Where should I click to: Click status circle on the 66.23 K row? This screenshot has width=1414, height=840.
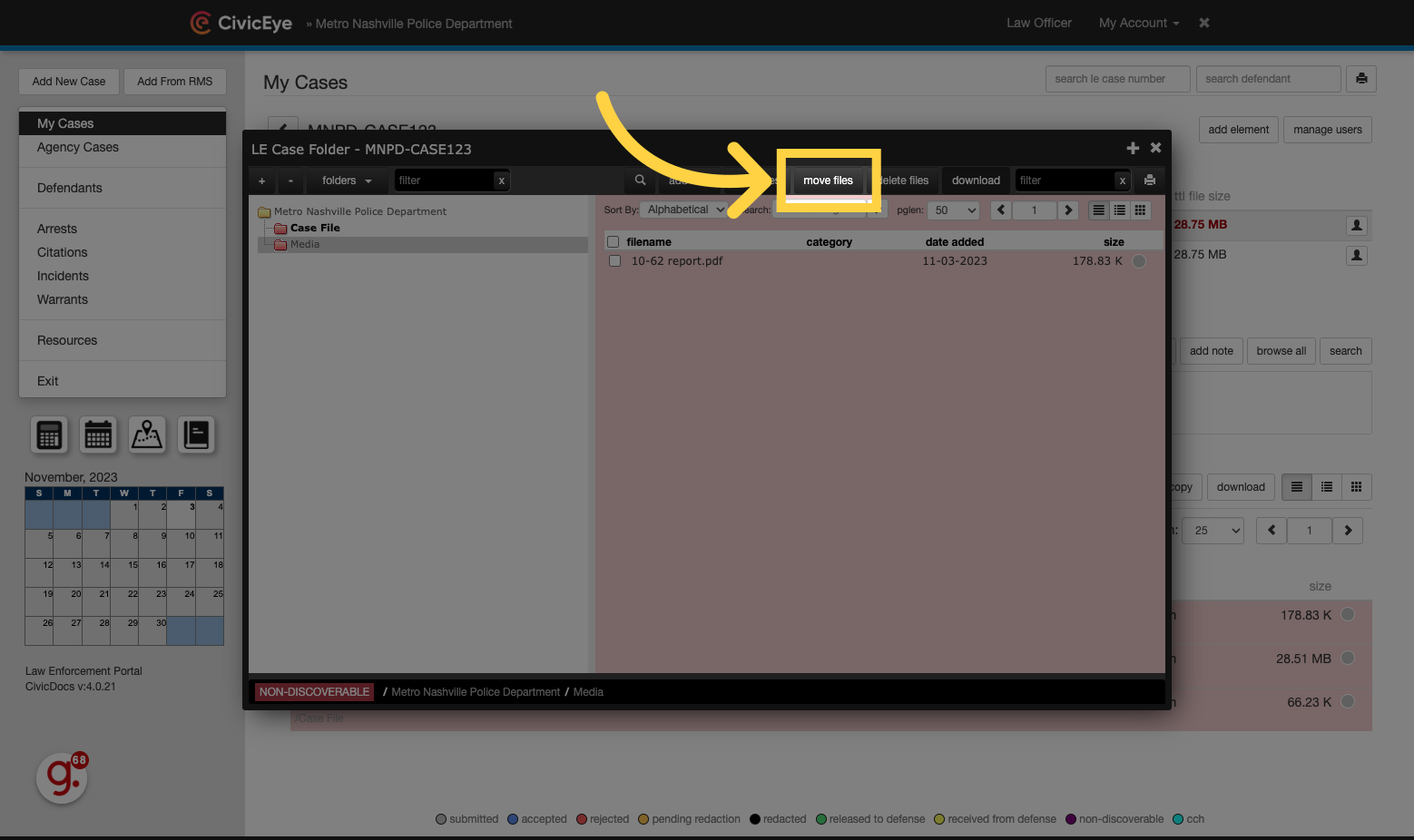click(1348, 701)
